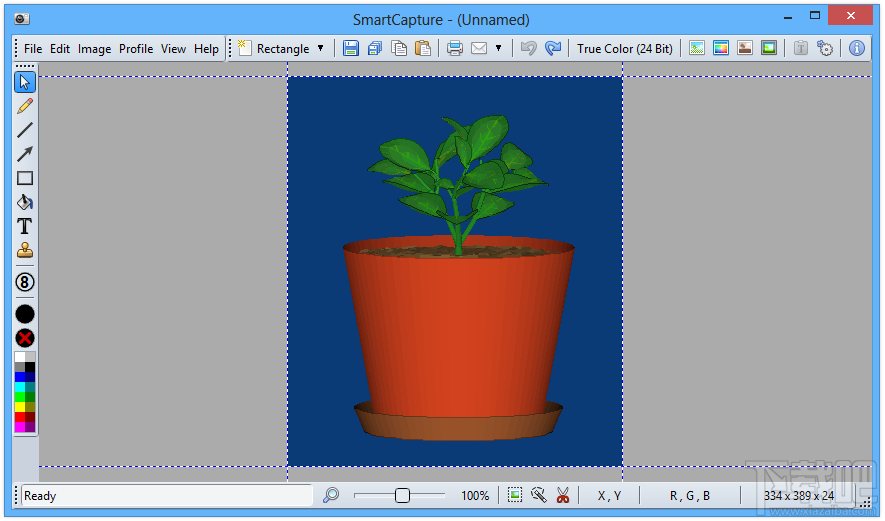
Task: Click the magnifier zoom icon
Action: [331, 495]
